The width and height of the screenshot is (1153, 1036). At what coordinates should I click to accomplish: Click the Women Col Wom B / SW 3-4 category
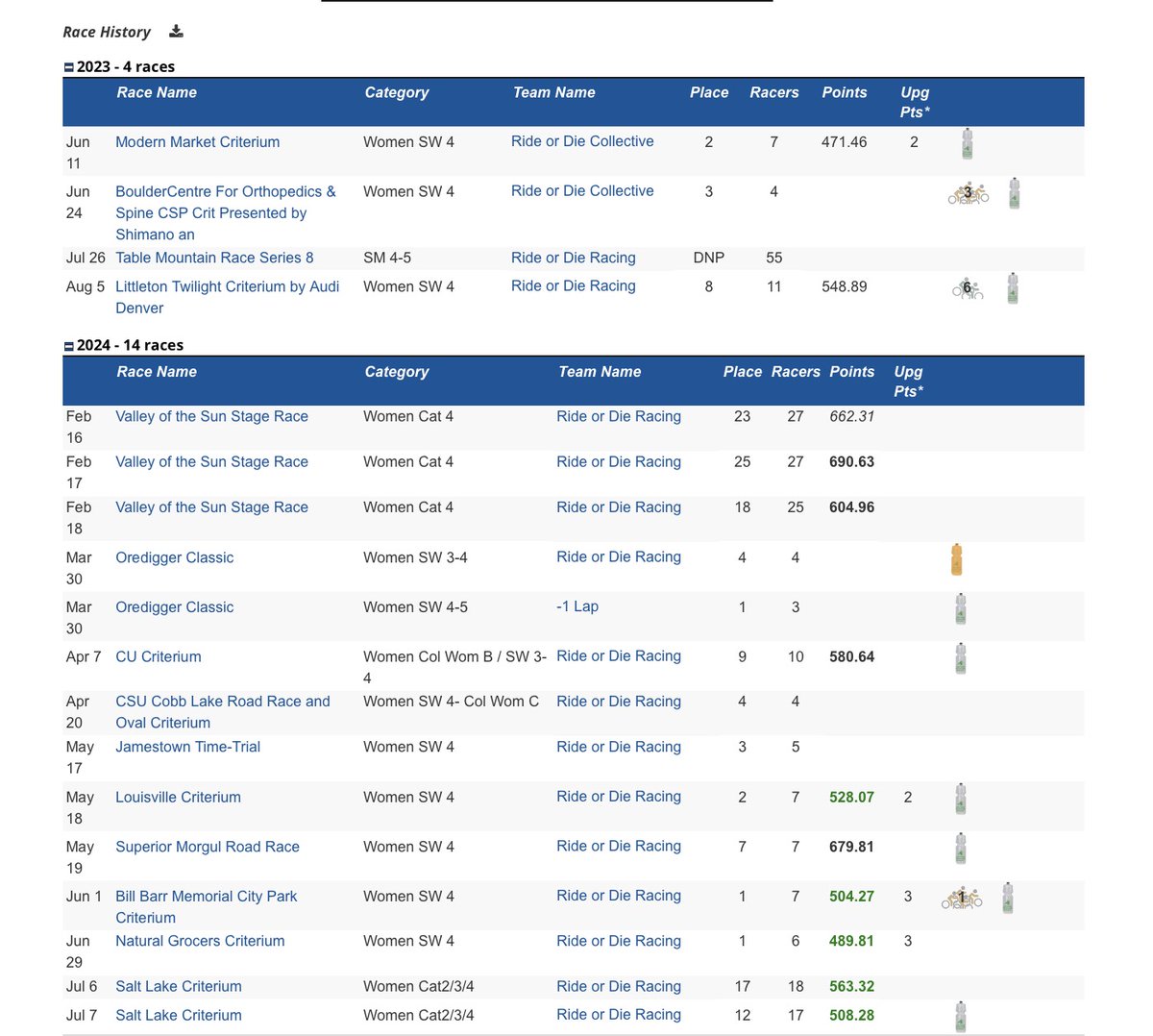tap(455, 666)
